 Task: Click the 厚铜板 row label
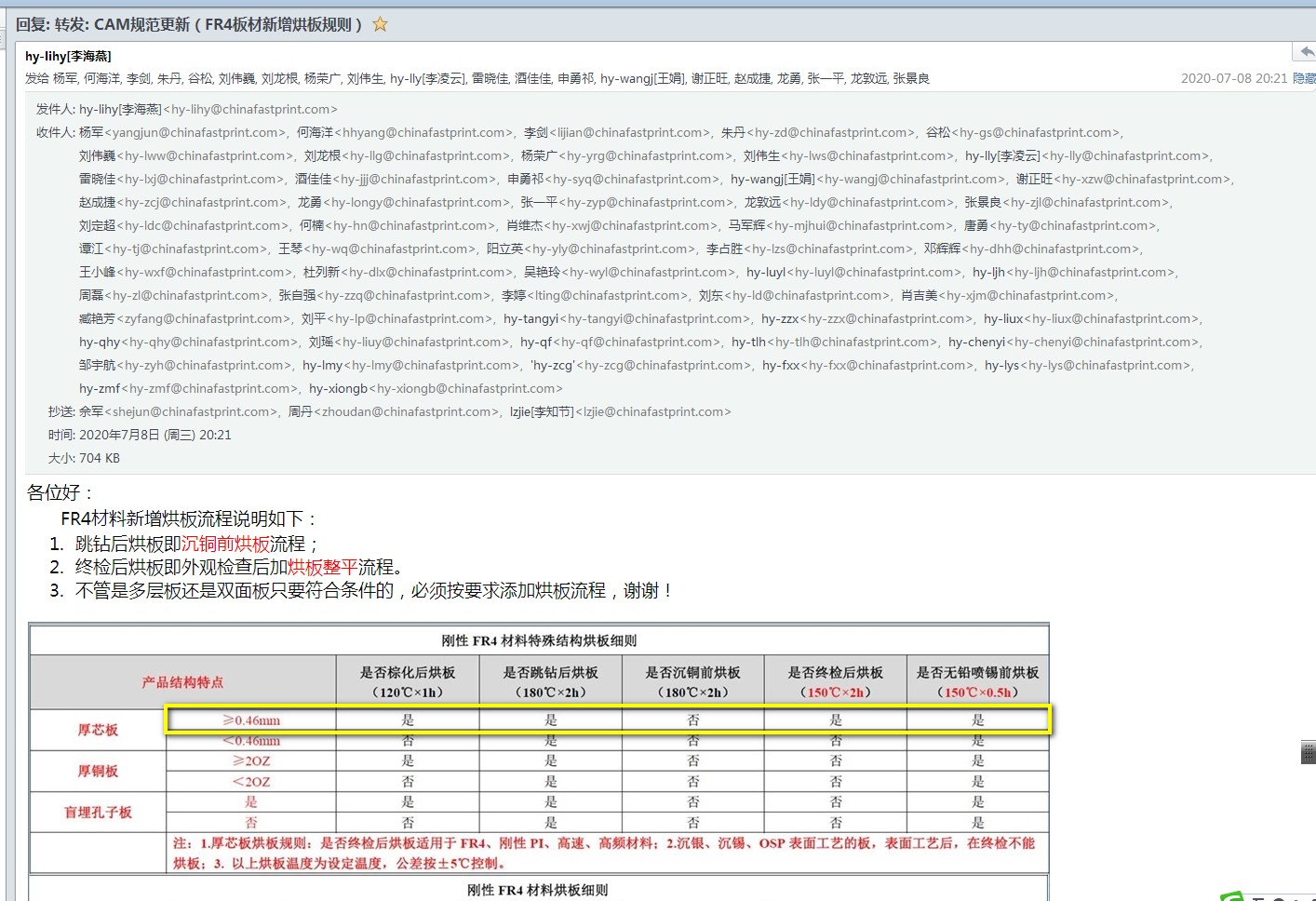pos(98,772)
